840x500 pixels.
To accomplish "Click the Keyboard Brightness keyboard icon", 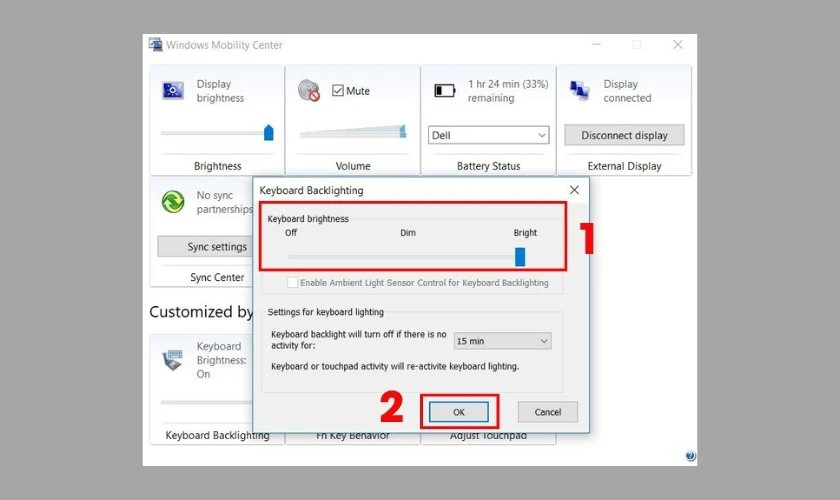I will click(x=172, y=360).
